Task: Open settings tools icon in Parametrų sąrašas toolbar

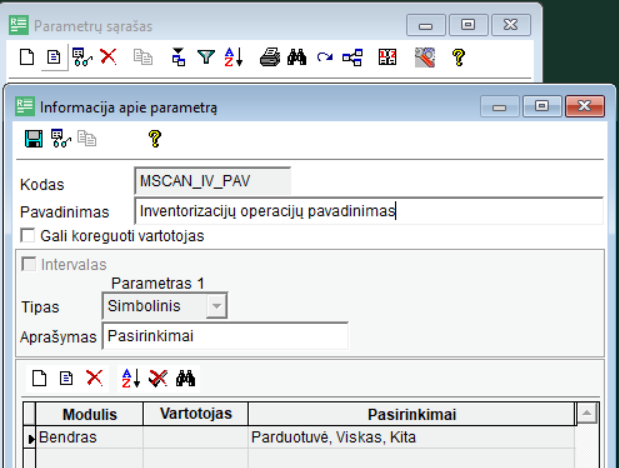Action: pyautogui.click(x=425, y=57)
